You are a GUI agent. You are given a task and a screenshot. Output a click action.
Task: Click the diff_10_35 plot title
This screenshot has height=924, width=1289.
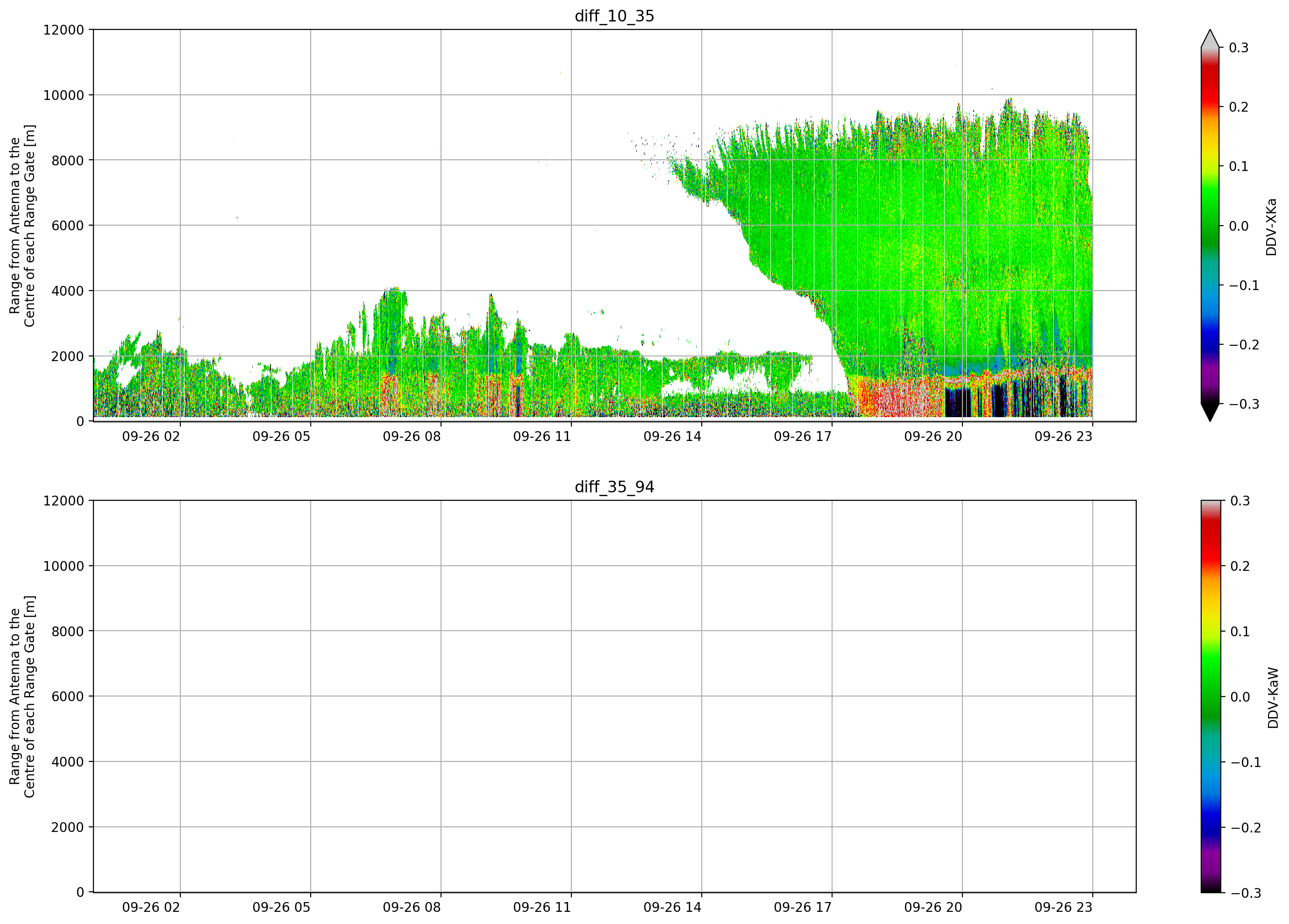point(614,16)
